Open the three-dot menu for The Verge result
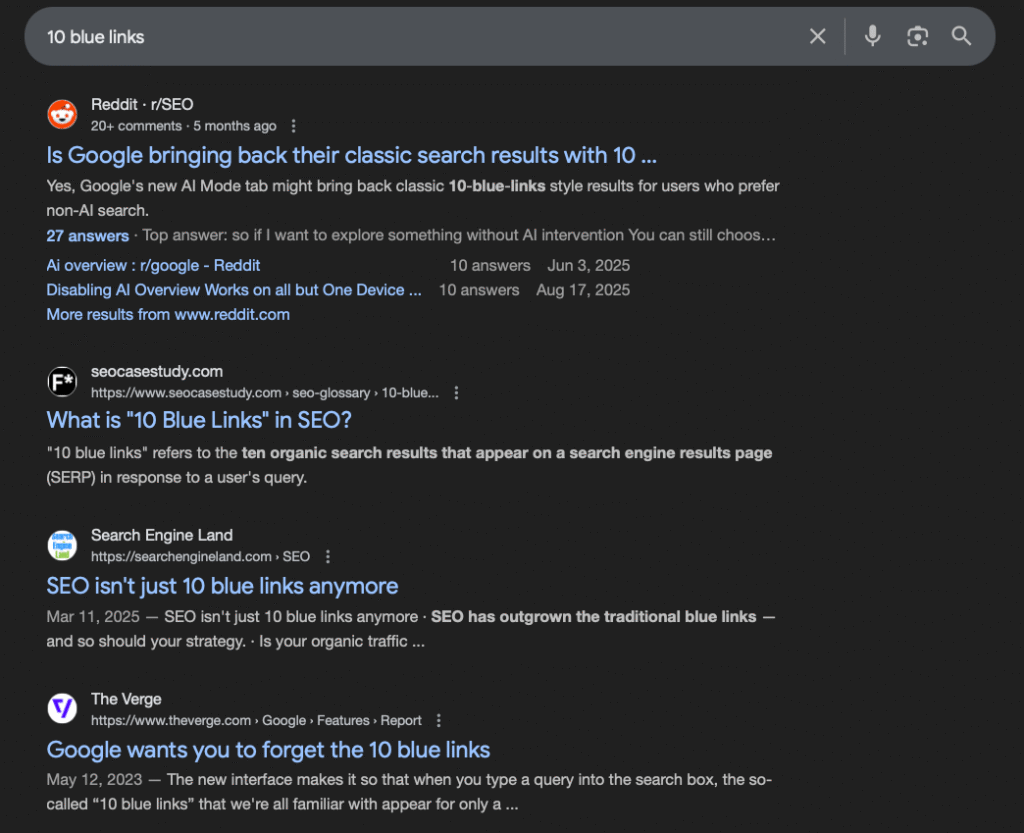1024x833 pixels. pyautogui.click(x=439, y=720)
